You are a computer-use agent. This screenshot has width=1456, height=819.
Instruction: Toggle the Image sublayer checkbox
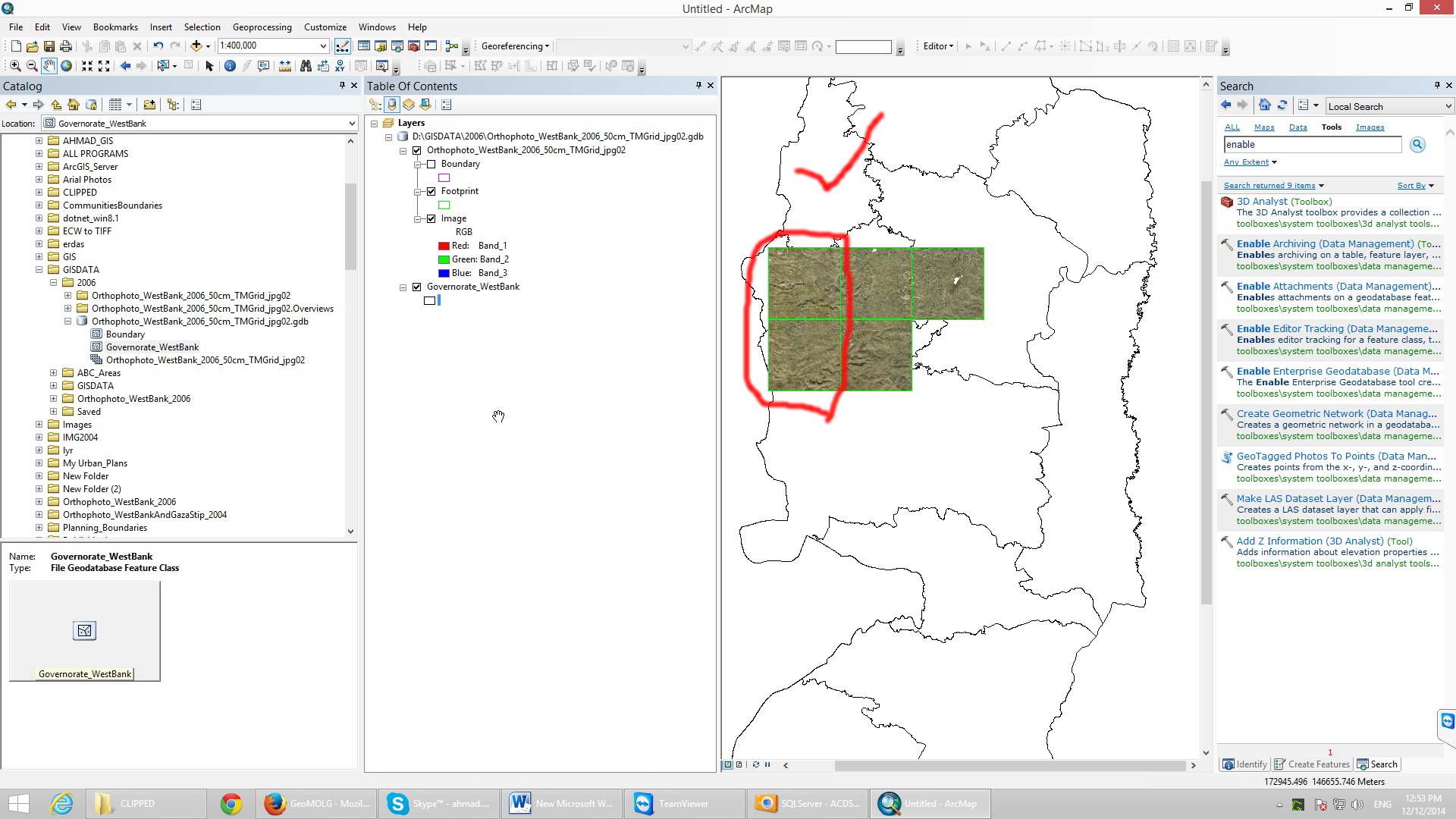pos(431,218)
